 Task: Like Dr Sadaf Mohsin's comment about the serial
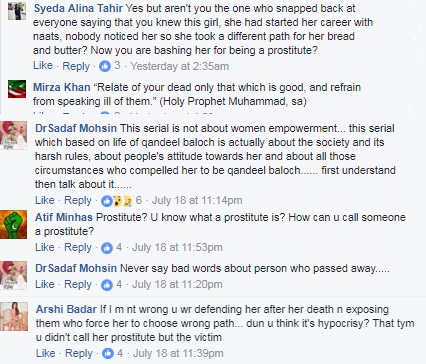[45, 200]
